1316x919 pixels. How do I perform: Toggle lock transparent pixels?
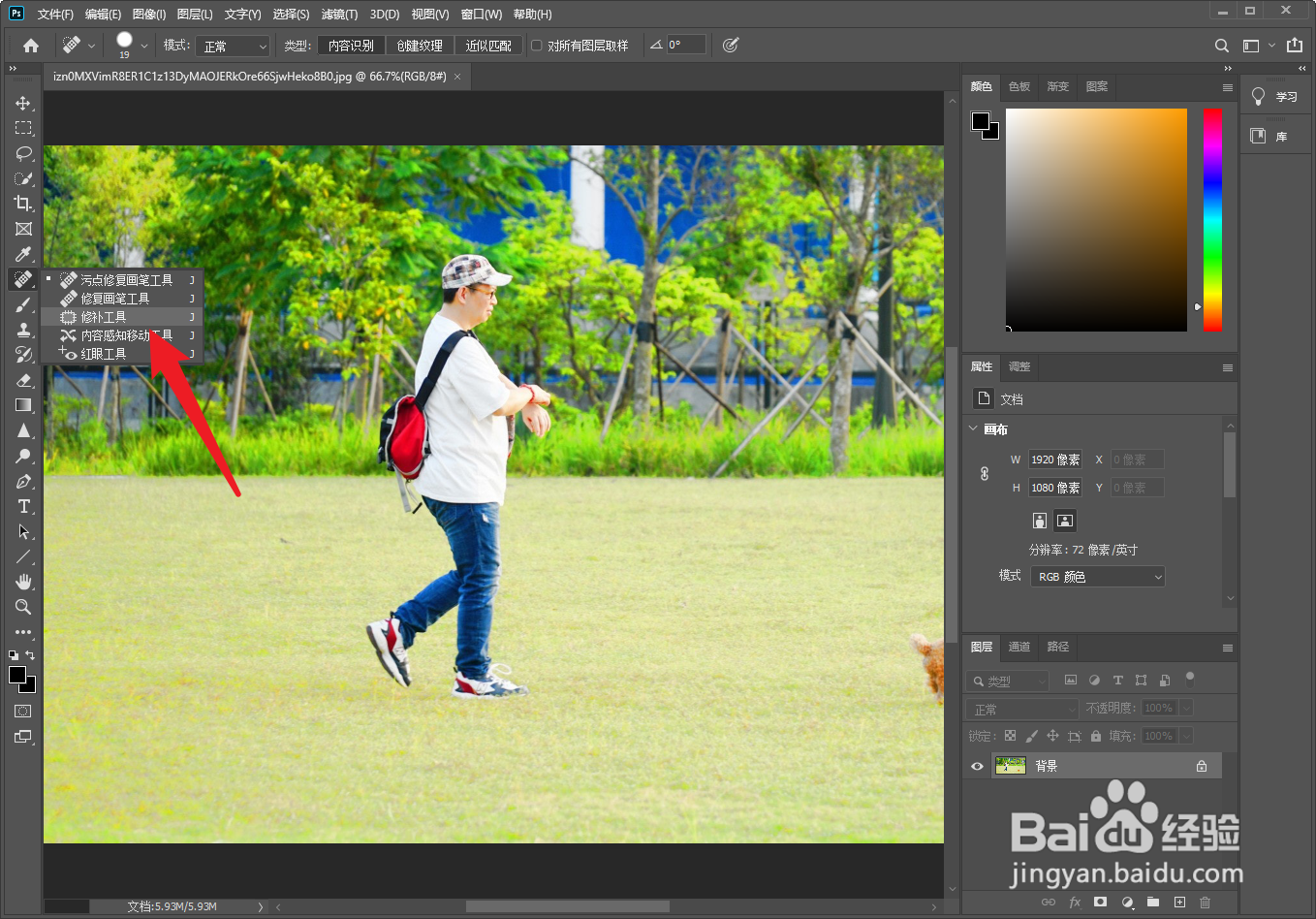(x=1011, y=736)
